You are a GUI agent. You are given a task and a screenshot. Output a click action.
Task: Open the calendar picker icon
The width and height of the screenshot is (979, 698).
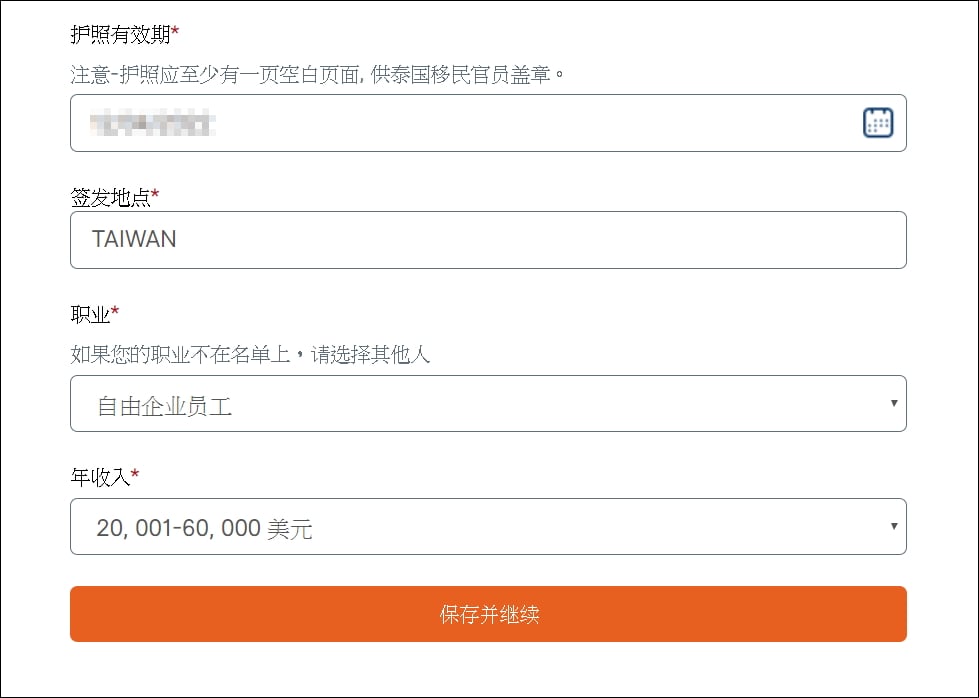878,122
